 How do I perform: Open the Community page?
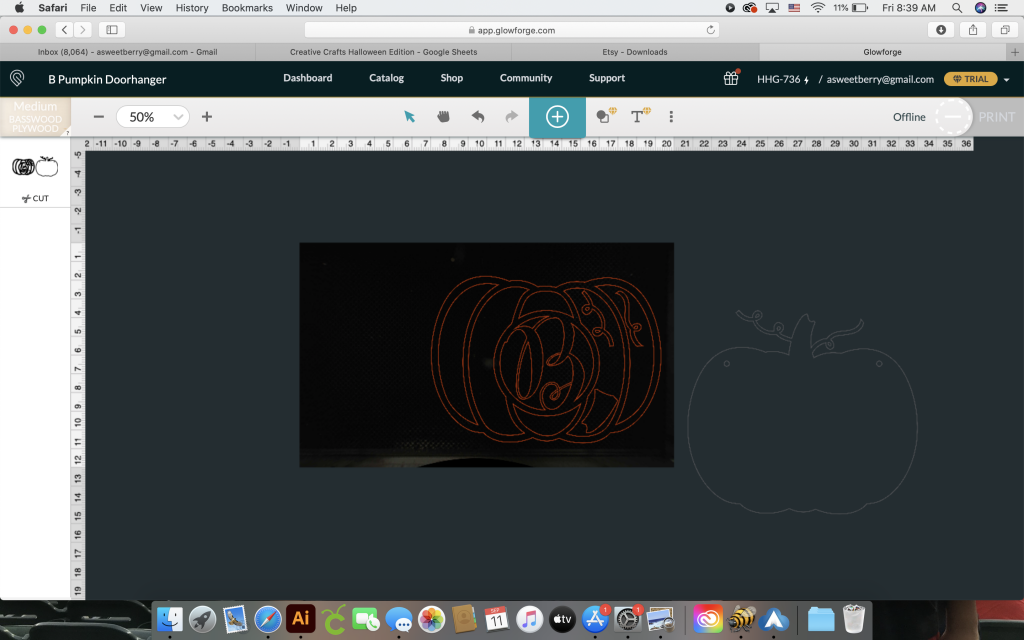pyautogui.click(x=526, y=78)
